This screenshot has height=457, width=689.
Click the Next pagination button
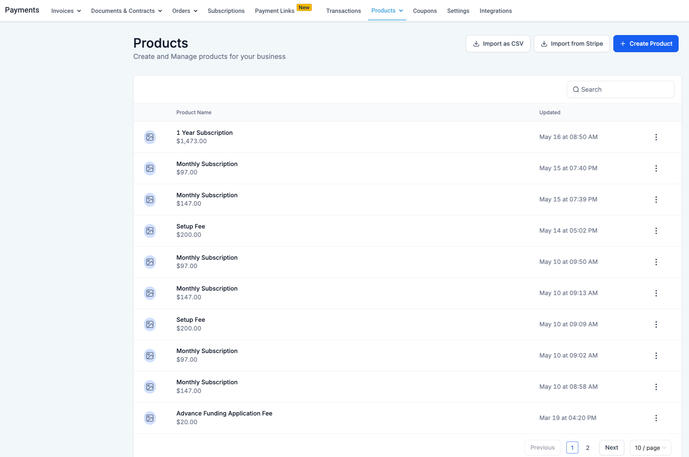click(x=611, y=448)
